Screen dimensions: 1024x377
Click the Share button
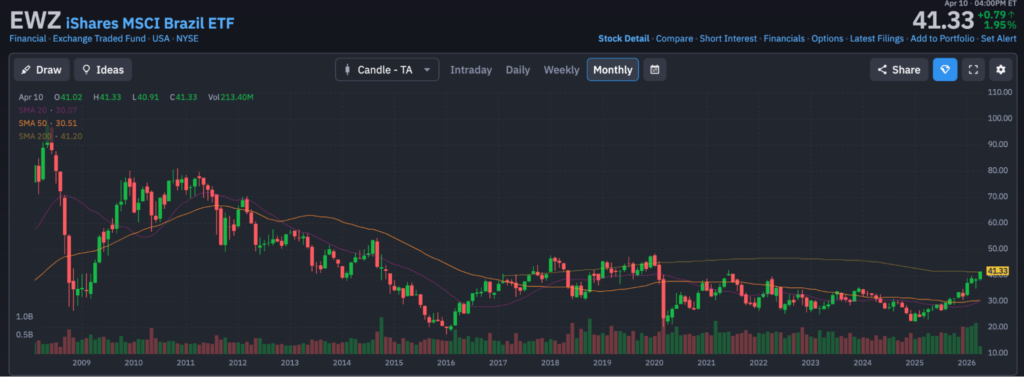[x=899, y=70]
